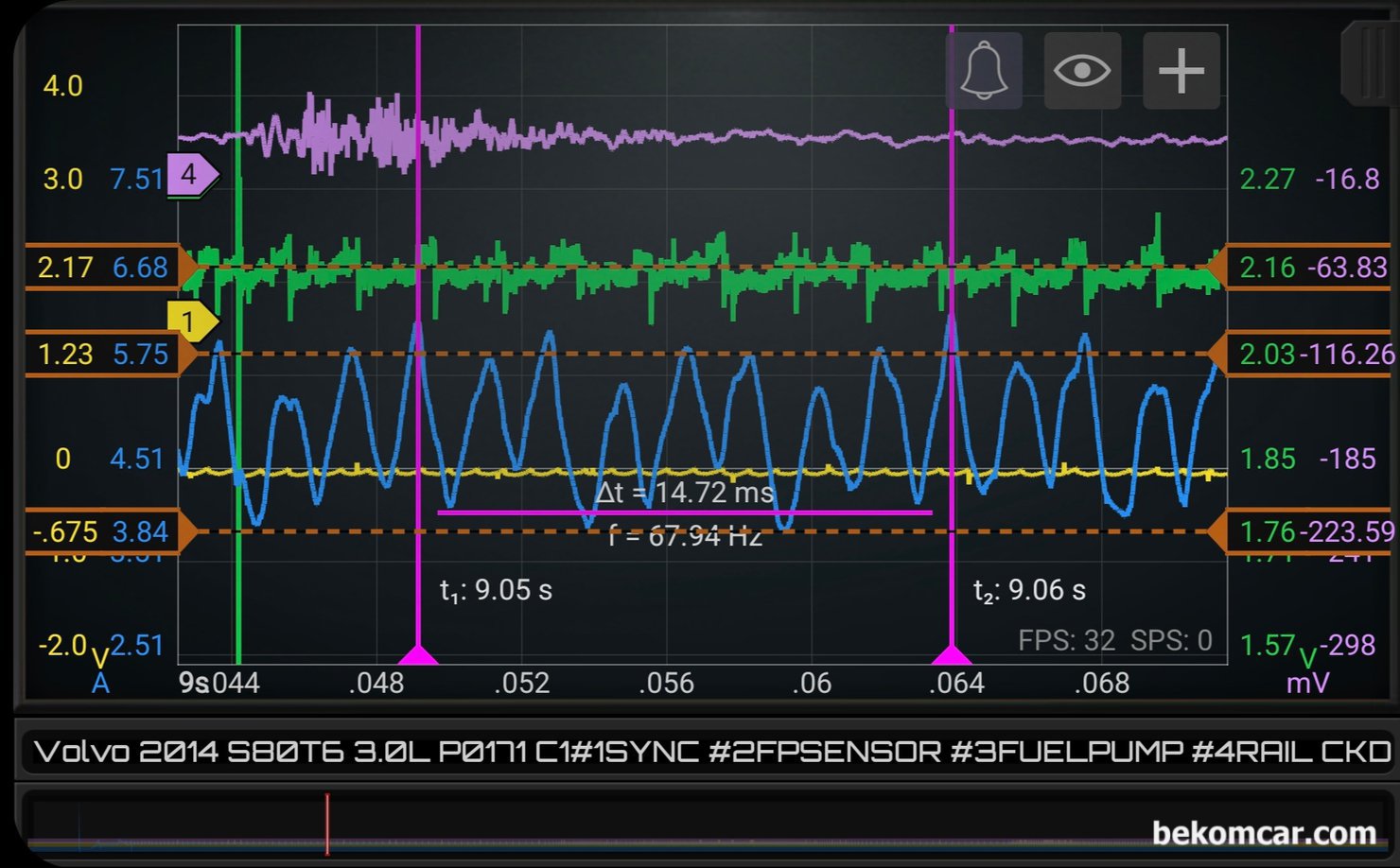Tap the yellow V unit label
The image size is (1400, 868).
pos(99,658)
